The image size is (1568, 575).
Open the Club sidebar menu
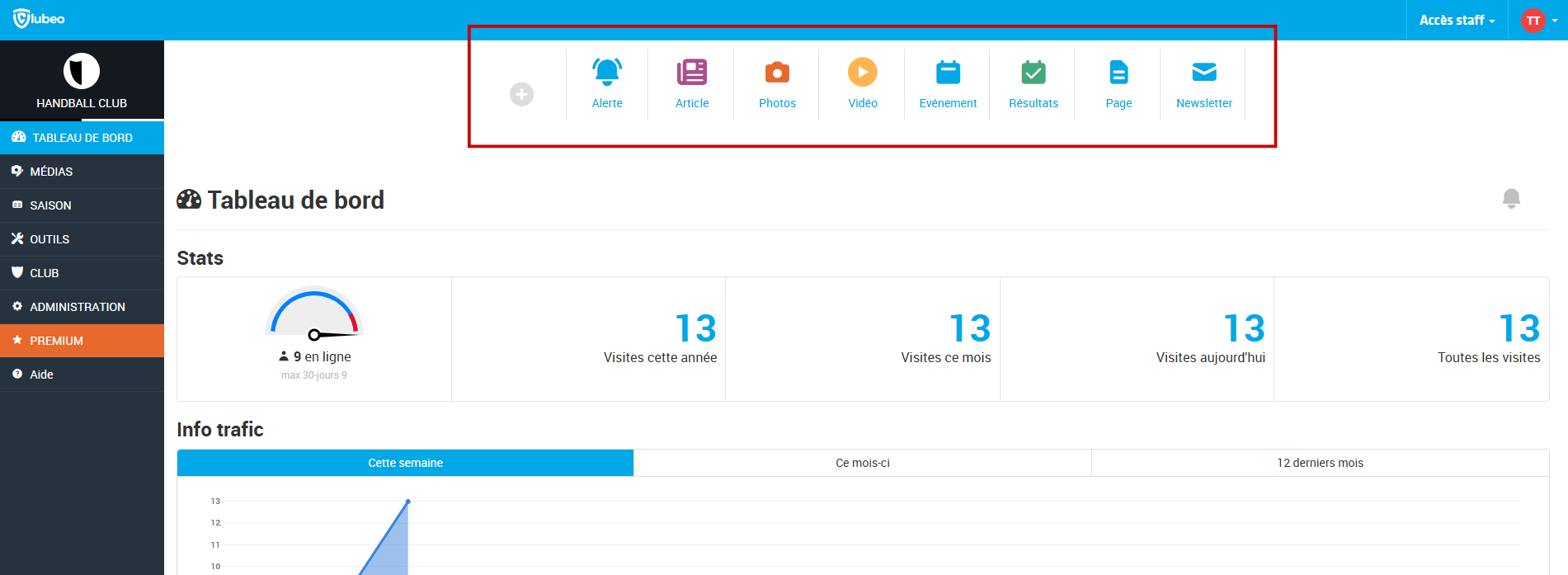(82, 273)
